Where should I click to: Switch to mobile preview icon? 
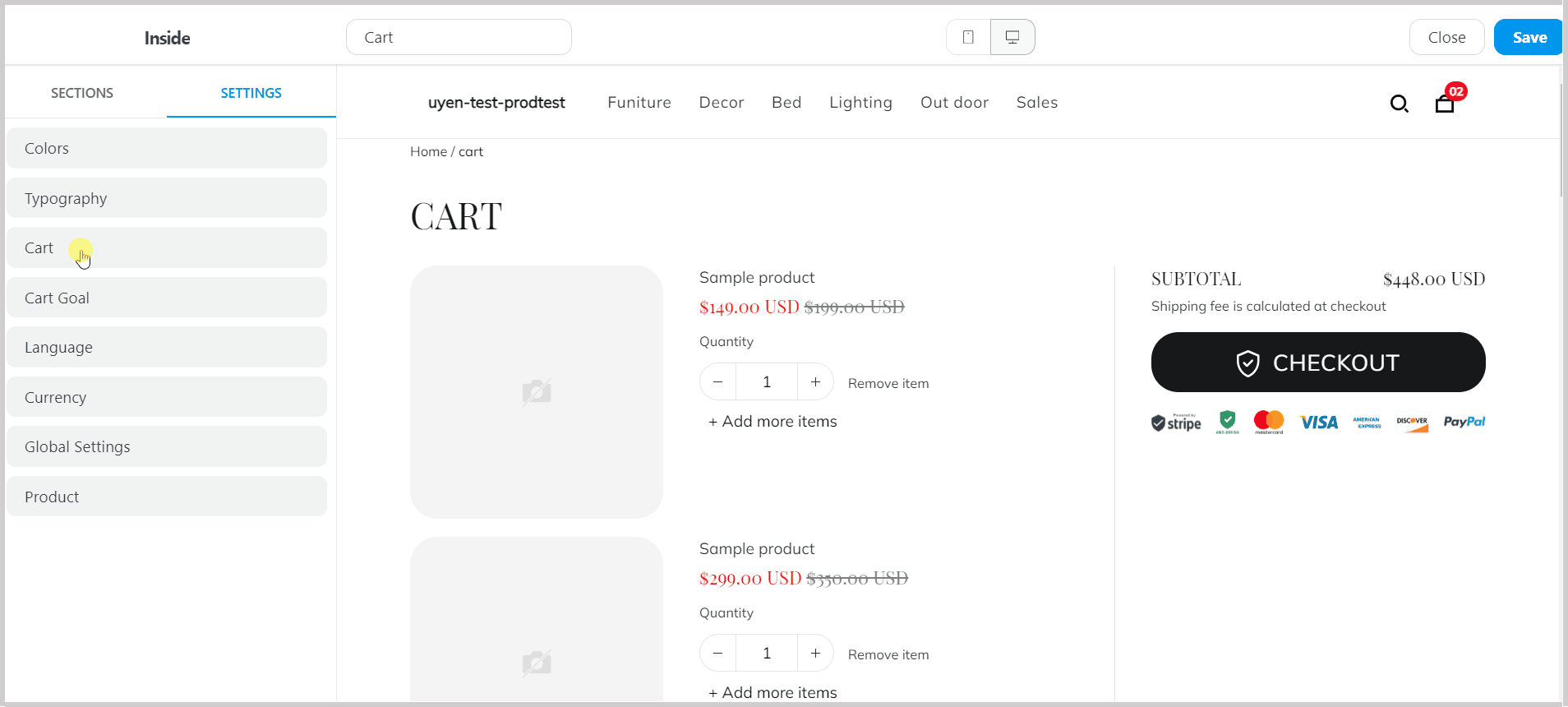(x=968, y=37)
